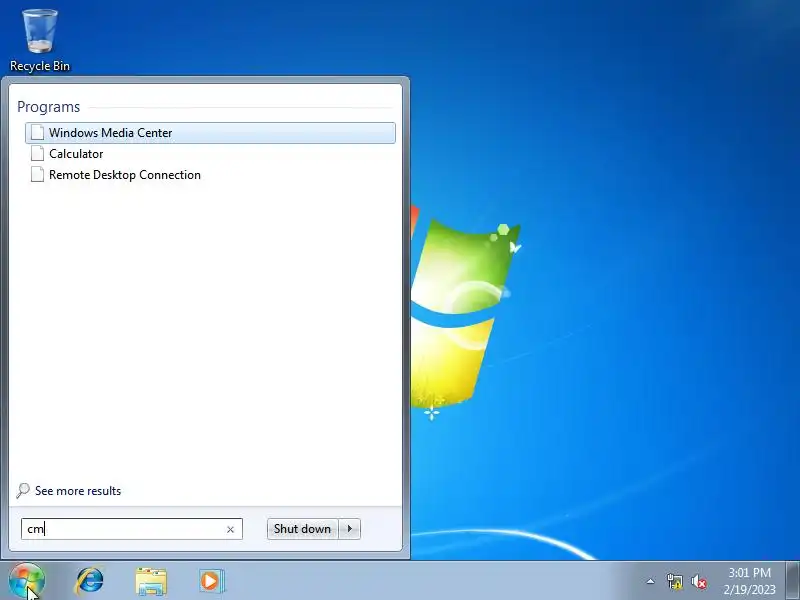Click the Show desktop button
The image size is (800, 600).
pyautogui.click(x=792, y=581)
